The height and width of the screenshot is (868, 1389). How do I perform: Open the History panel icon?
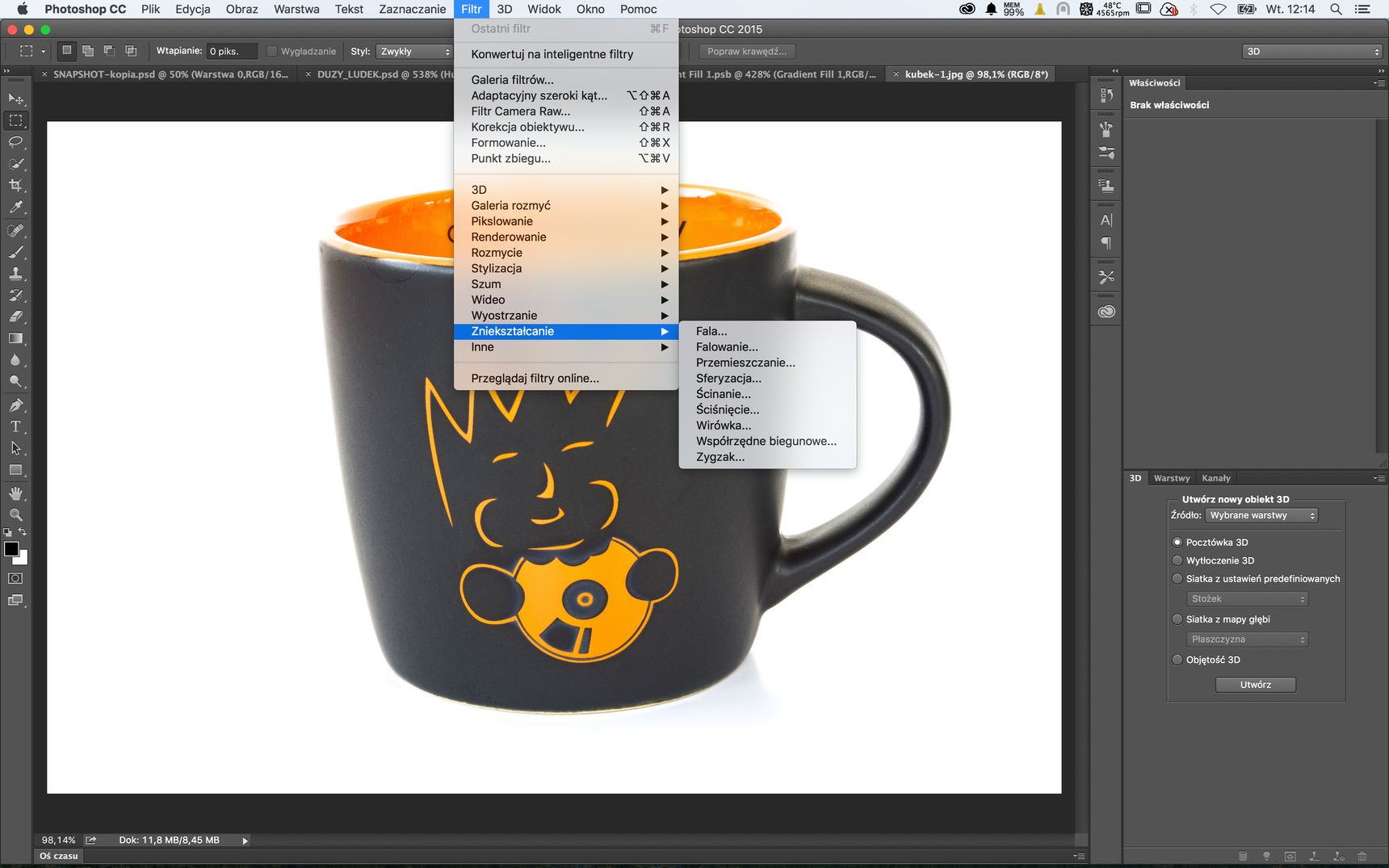click(1106, 95)
